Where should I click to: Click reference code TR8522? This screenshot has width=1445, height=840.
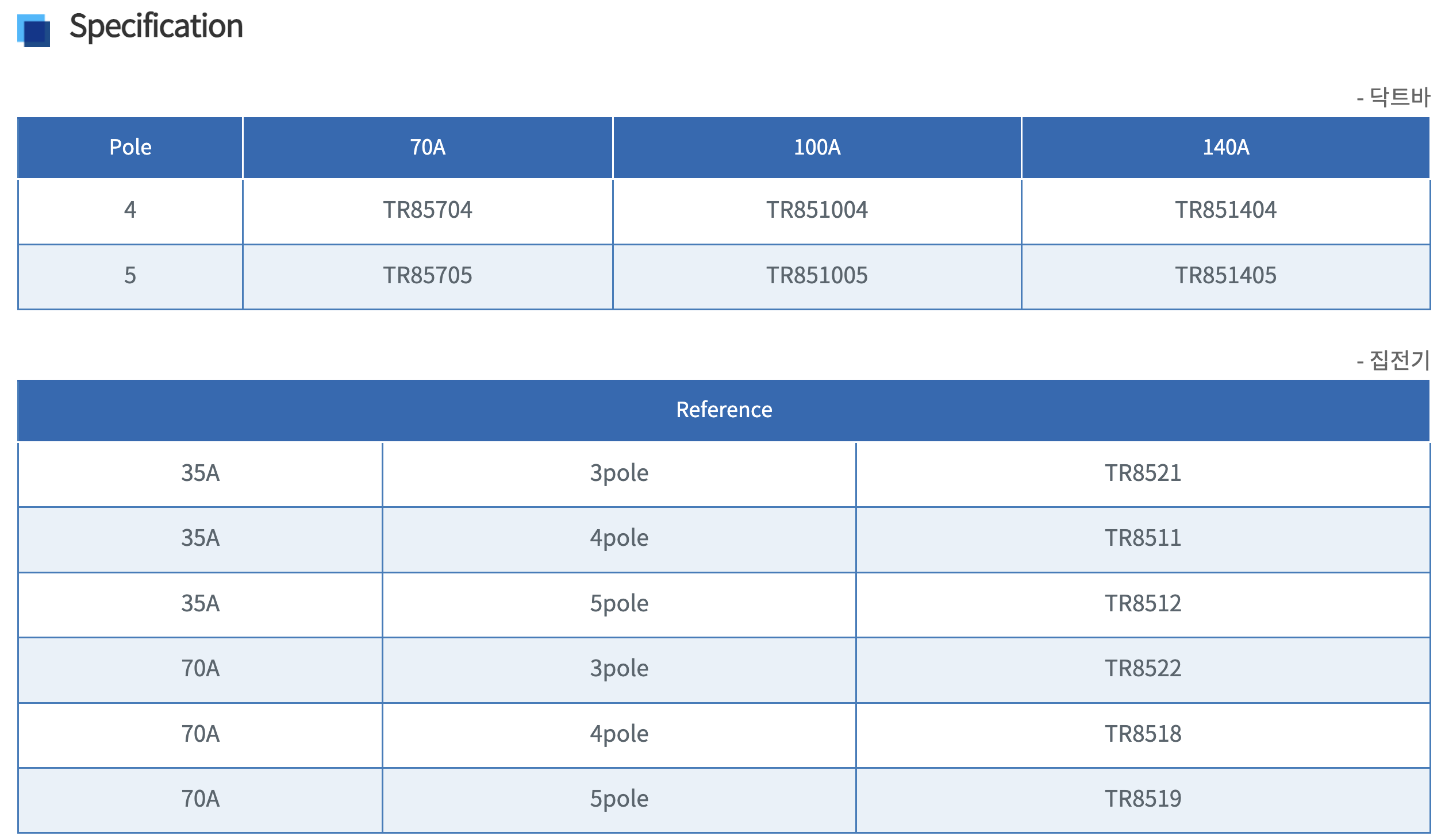[1143, 669]
